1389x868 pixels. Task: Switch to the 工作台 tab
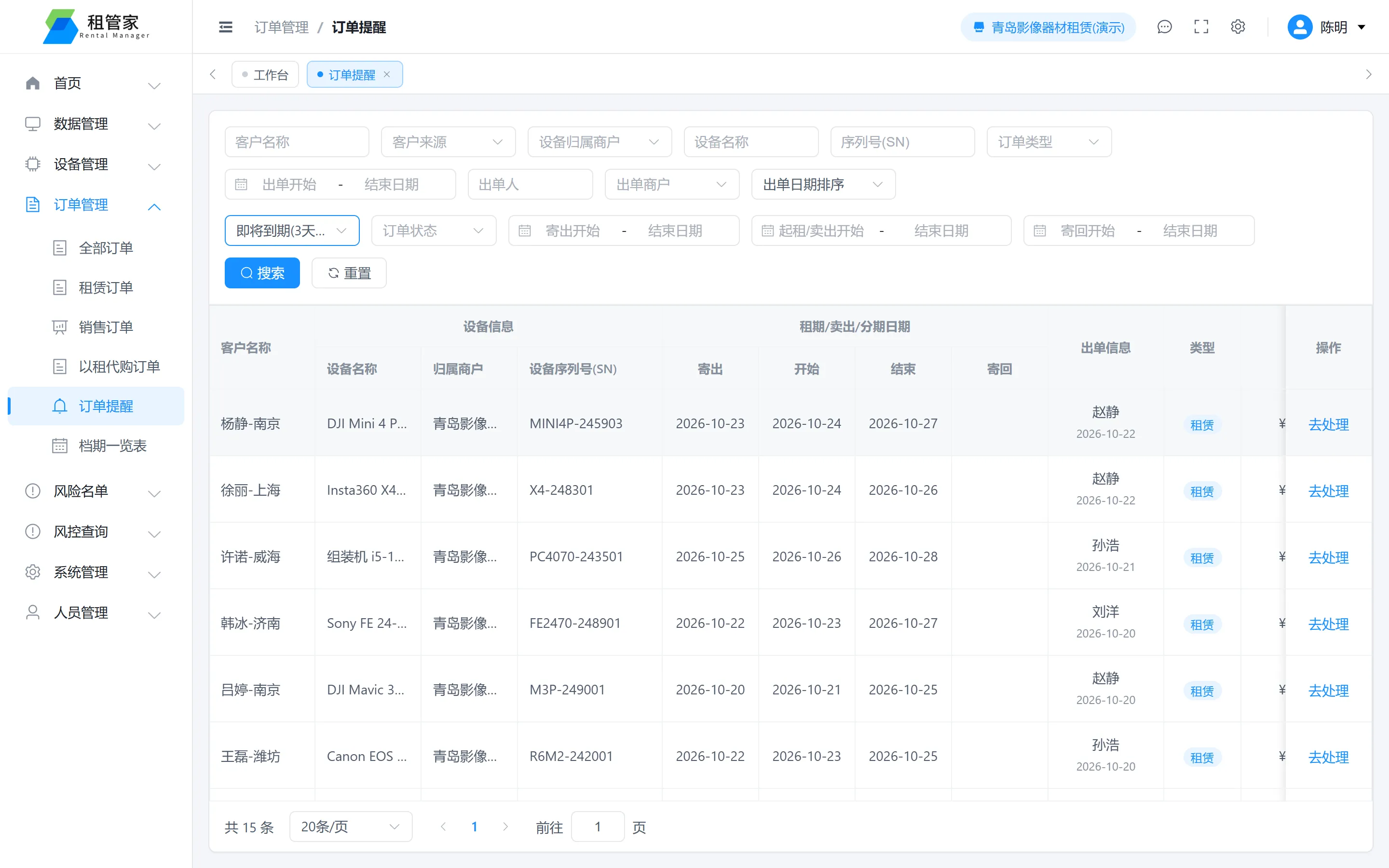pos(265,75)
